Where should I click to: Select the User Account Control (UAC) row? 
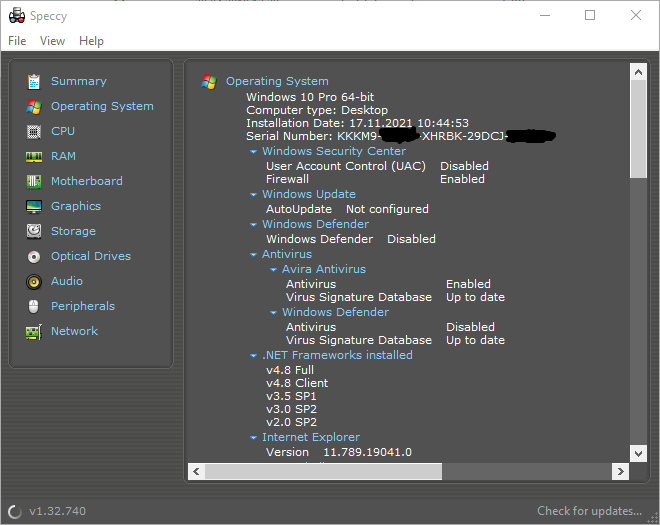[377, 166]
